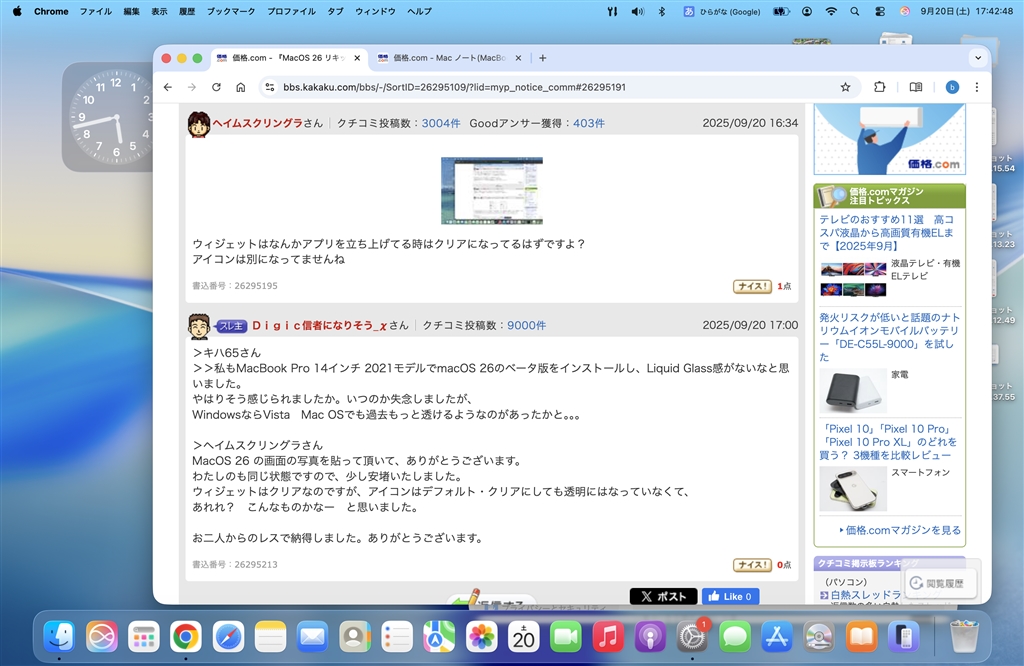
Task: Click ナイス! on post 26295195
Action: (752, 286)
